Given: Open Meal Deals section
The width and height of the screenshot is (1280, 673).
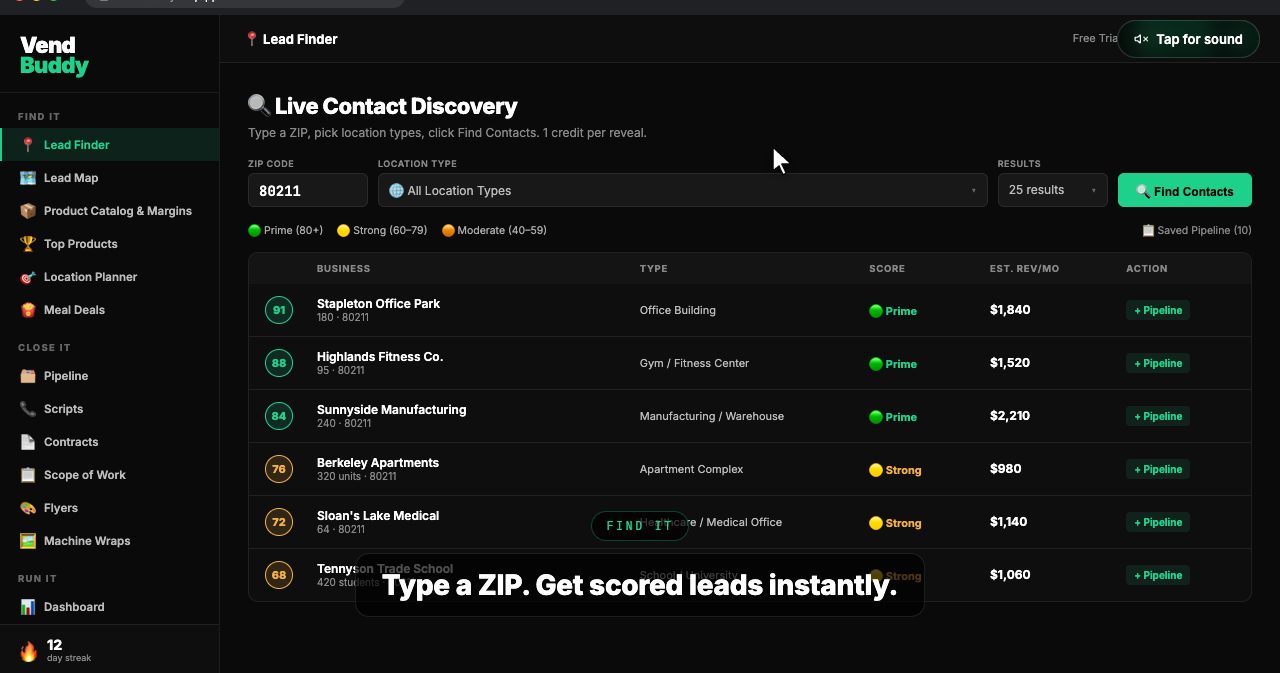Looking at the screenshot, I should 110,310.
